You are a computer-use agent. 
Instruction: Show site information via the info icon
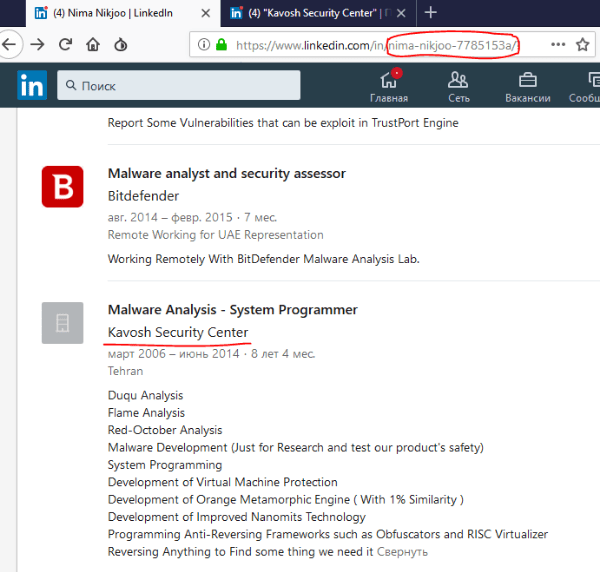(x=204, y=45)
